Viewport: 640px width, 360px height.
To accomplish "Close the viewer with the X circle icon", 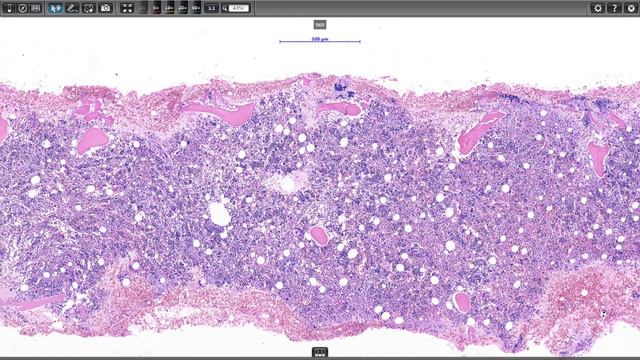I will click(x=631, y=8).
